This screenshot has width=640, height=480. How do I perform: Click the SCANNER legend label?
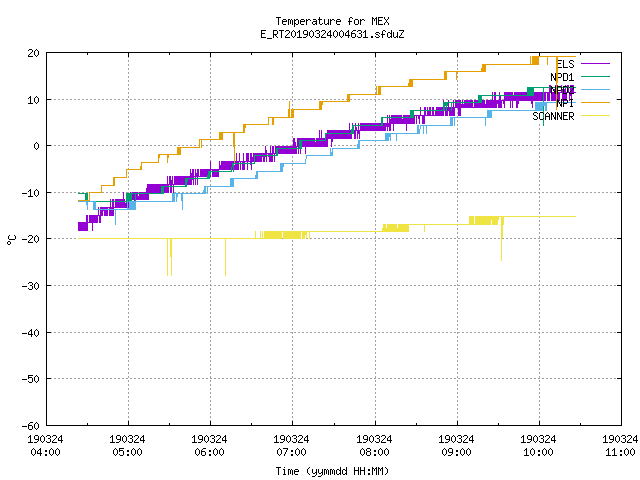coord(553,116)
